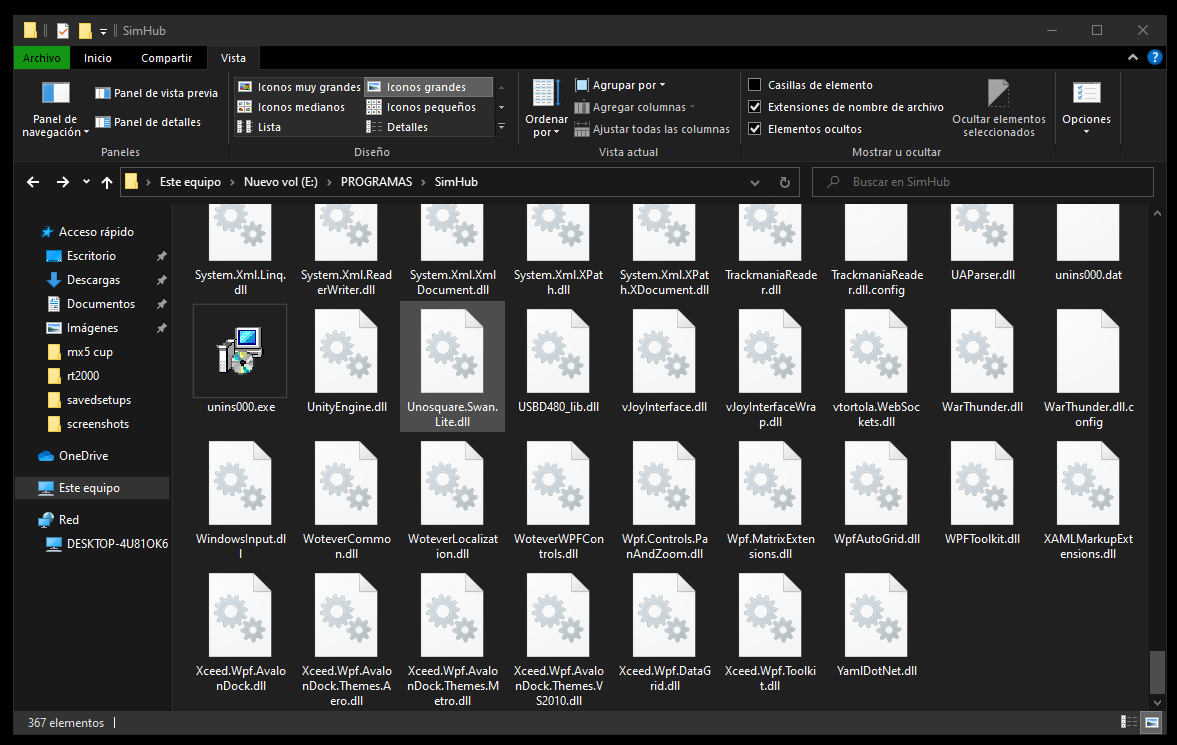Choose Detalles layout
The height and width of the screenshot is (745, 1177).
tap(397, 127)
